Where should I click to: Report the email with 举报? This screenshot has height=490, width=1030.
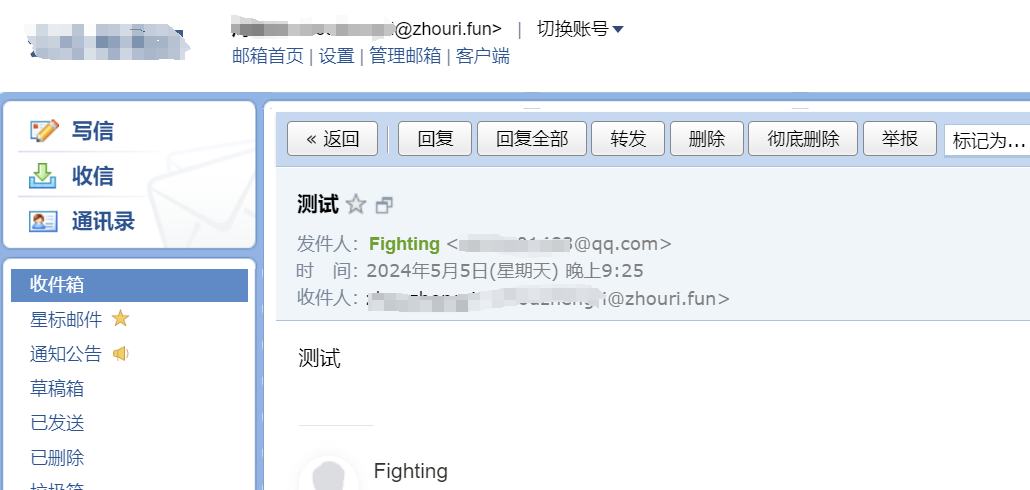click(x=899, y=139)
